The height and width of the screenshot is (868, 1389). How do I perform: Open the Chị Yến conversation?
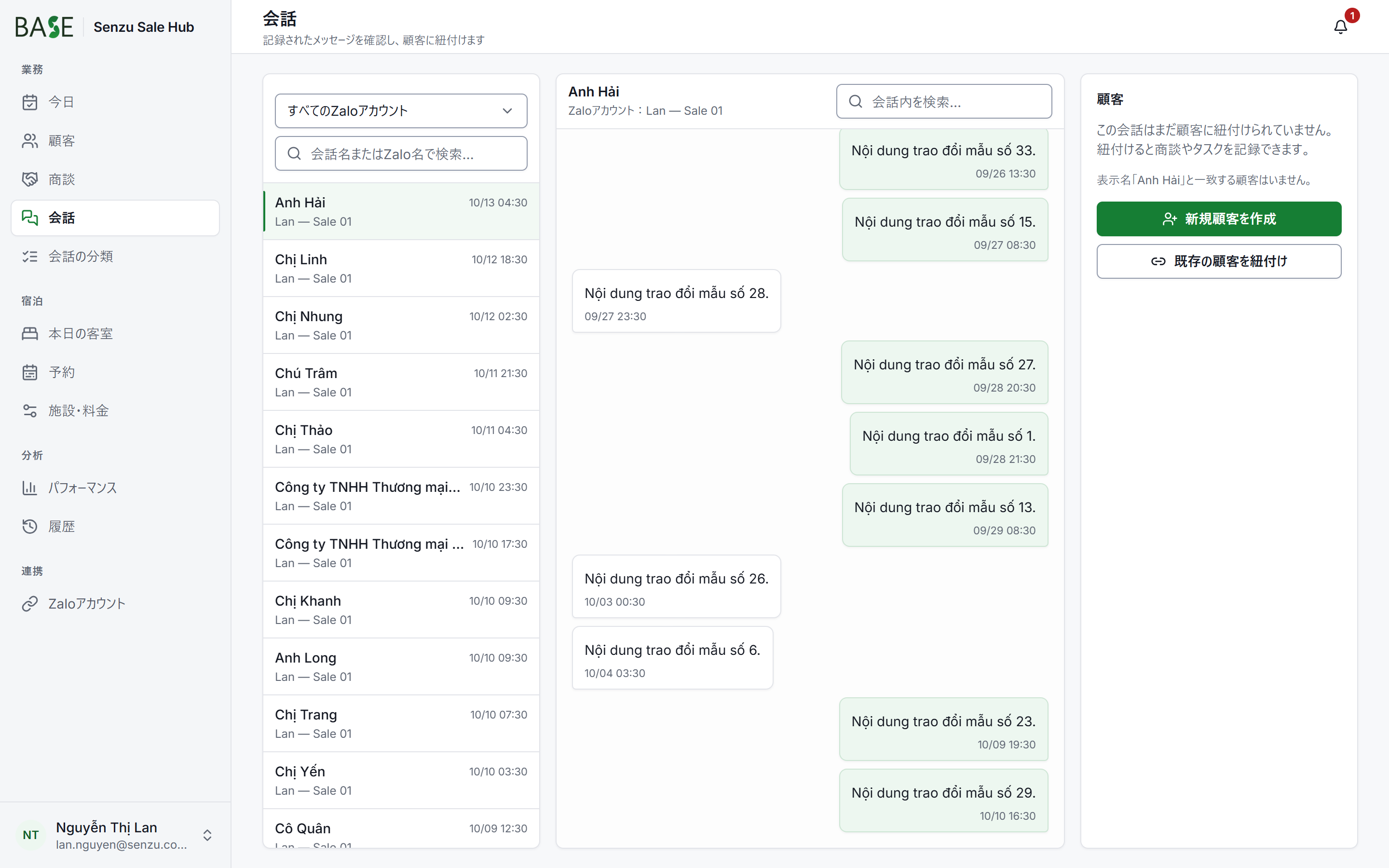click(x=401, y=780)
